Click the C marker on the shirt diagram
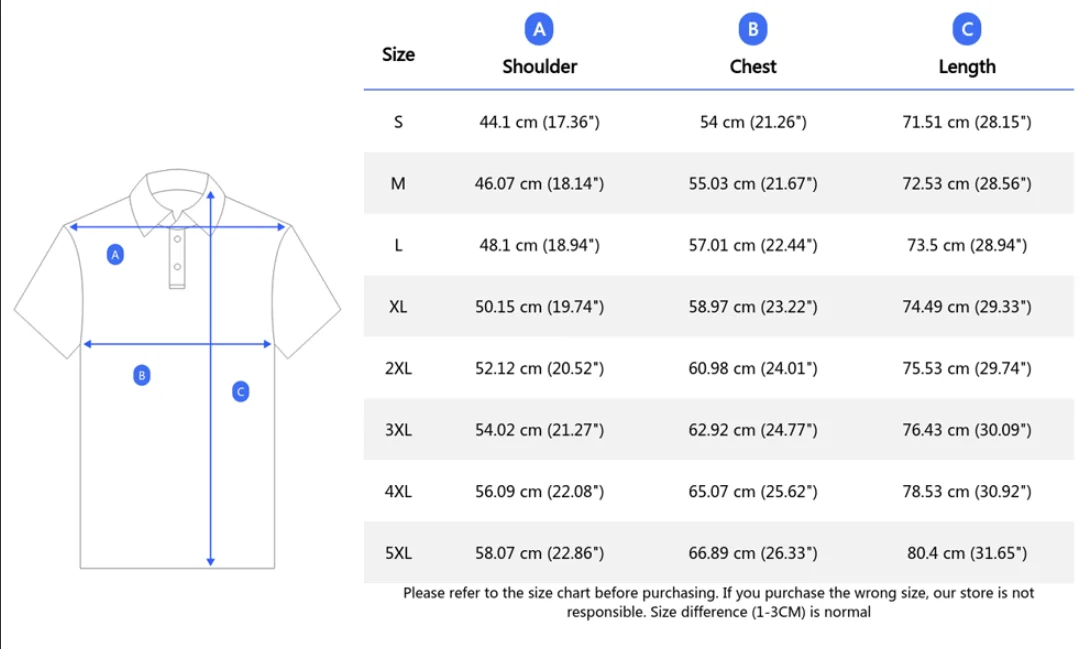This screenshot has height=649, width=1092. 240,391
